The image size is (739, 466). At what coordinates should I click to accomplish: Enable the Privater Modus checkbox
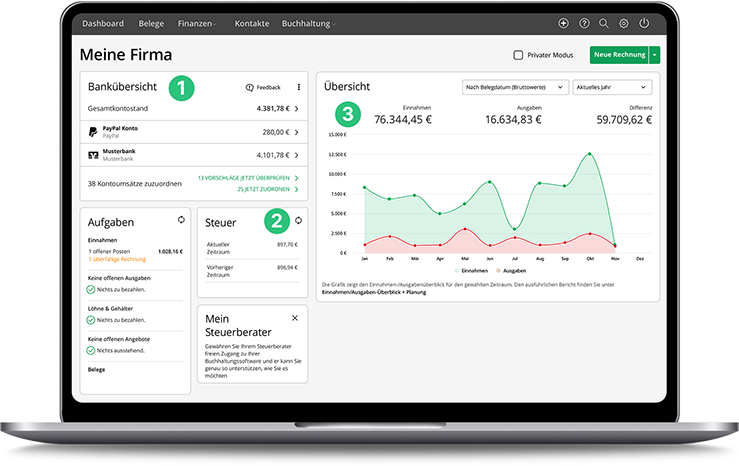(x=518, y=55)
